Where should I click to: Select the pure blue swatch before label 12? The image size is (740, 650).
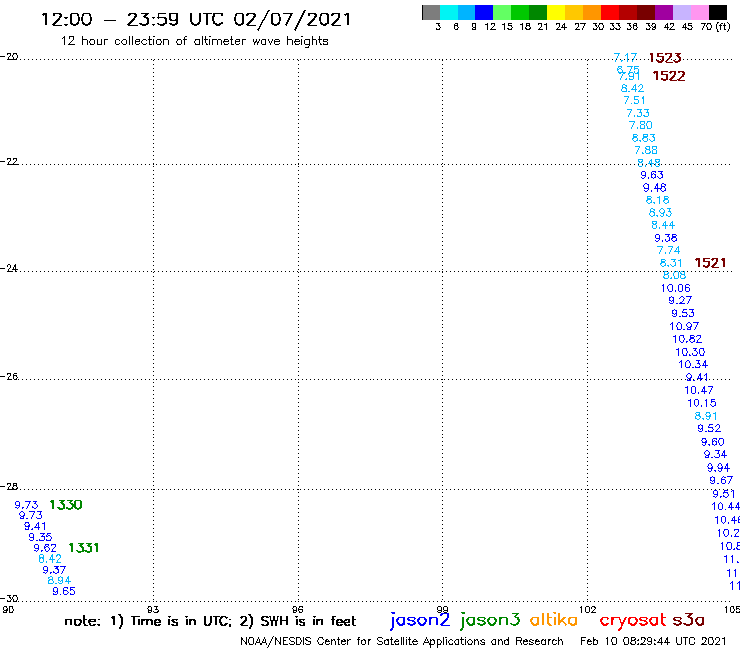click(x=484, y=12)
